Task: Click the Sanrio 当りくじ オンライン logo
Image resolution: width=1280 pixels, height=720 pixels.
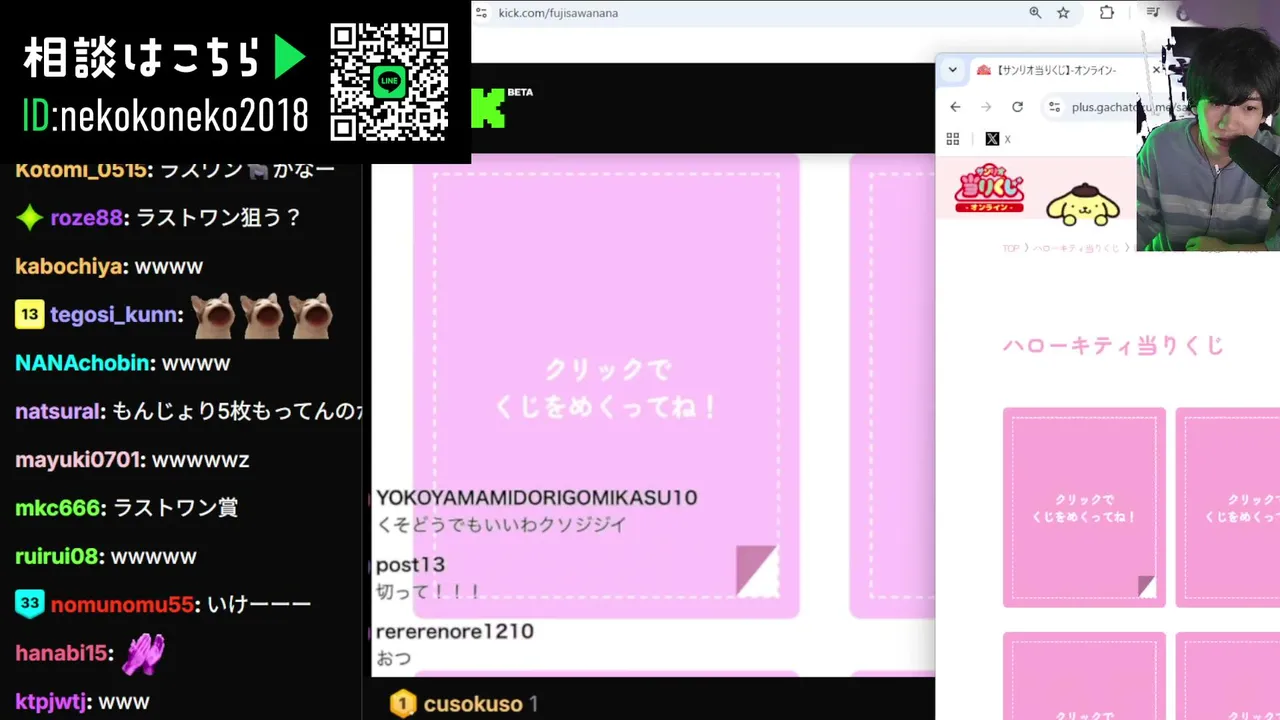Action: point(990,188)
